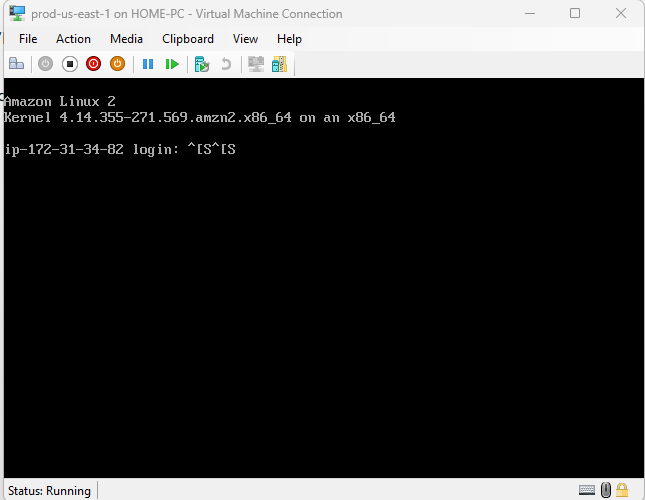Click the mouse icon in the status bar
Image resolution: width=645 pixels, height=500 pixels.
pos(606,490)
